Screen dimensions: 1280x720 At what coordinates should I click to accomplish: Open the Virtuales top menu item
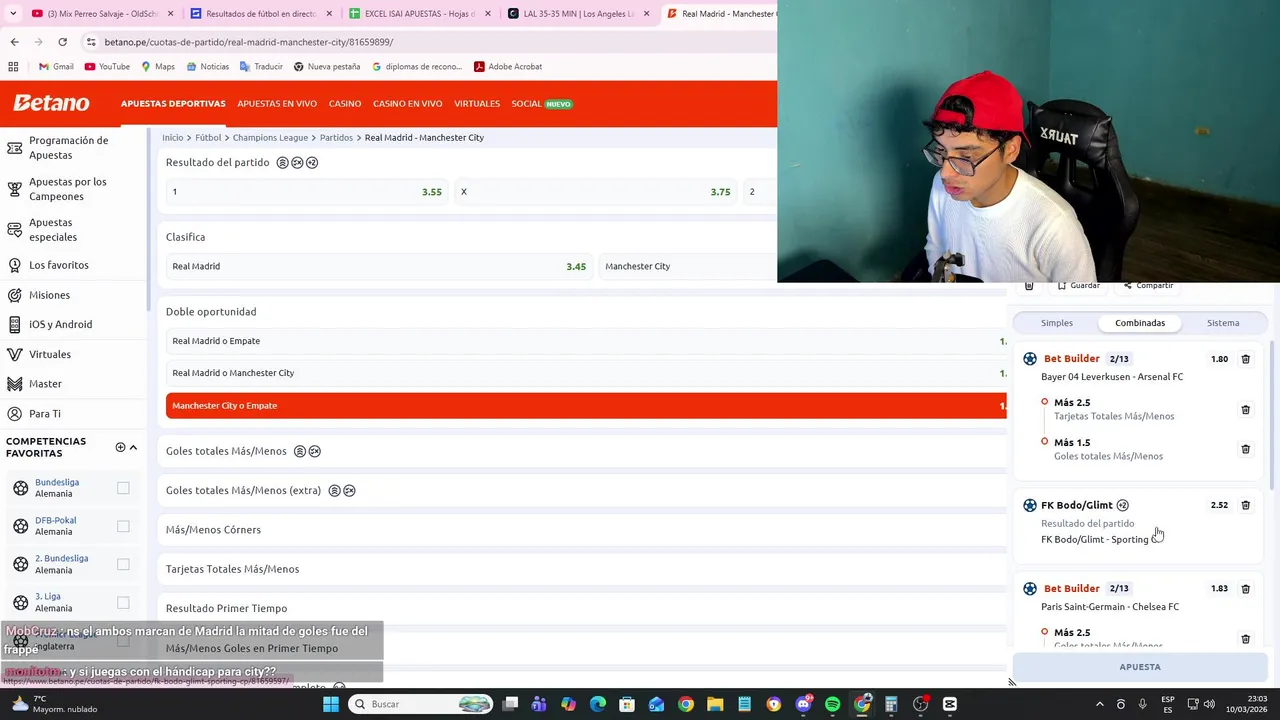477,104
